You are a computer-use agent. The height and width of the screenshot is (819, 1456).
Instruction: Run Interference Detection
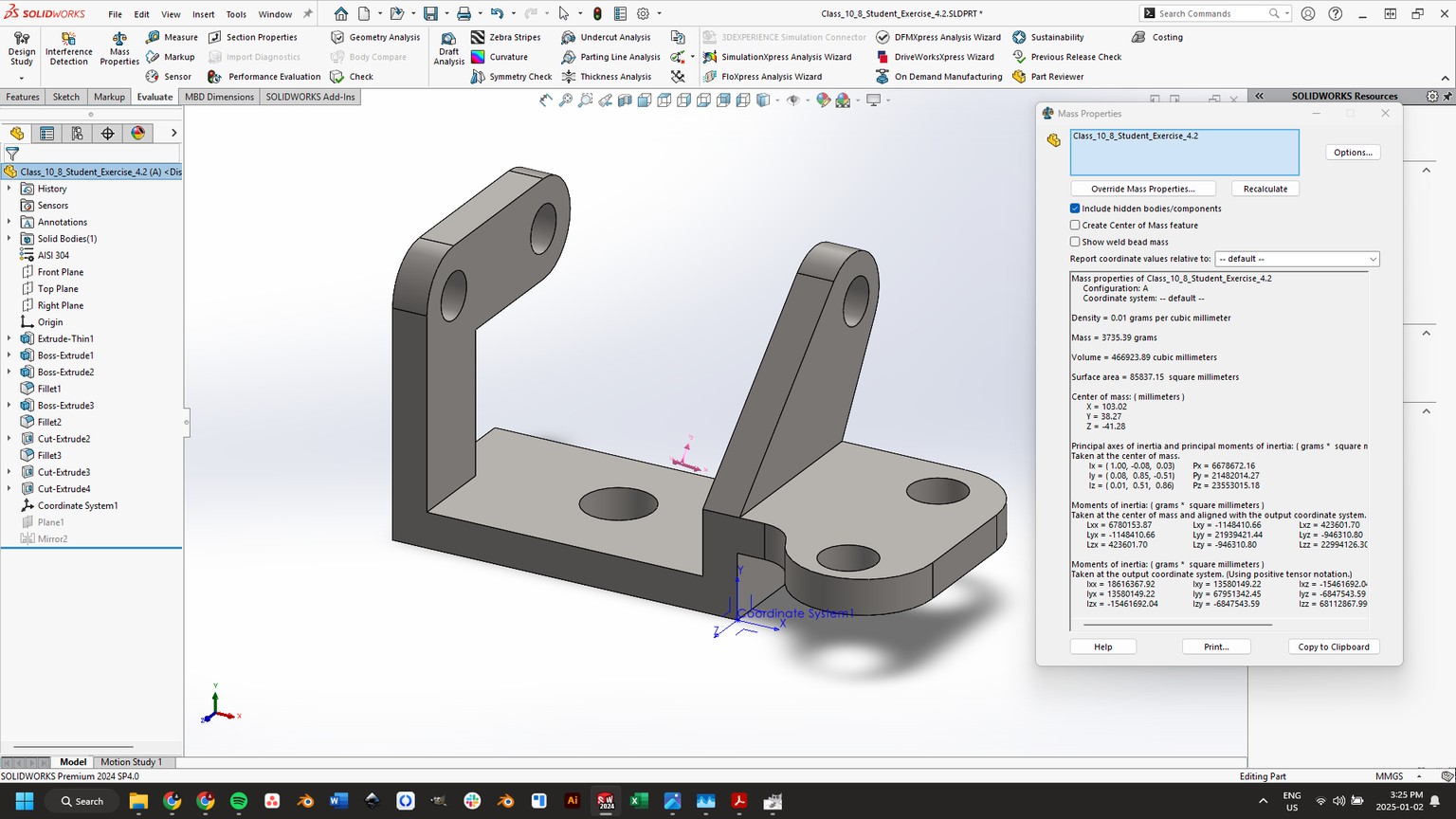pyautogui.click(x=69, y=49)
